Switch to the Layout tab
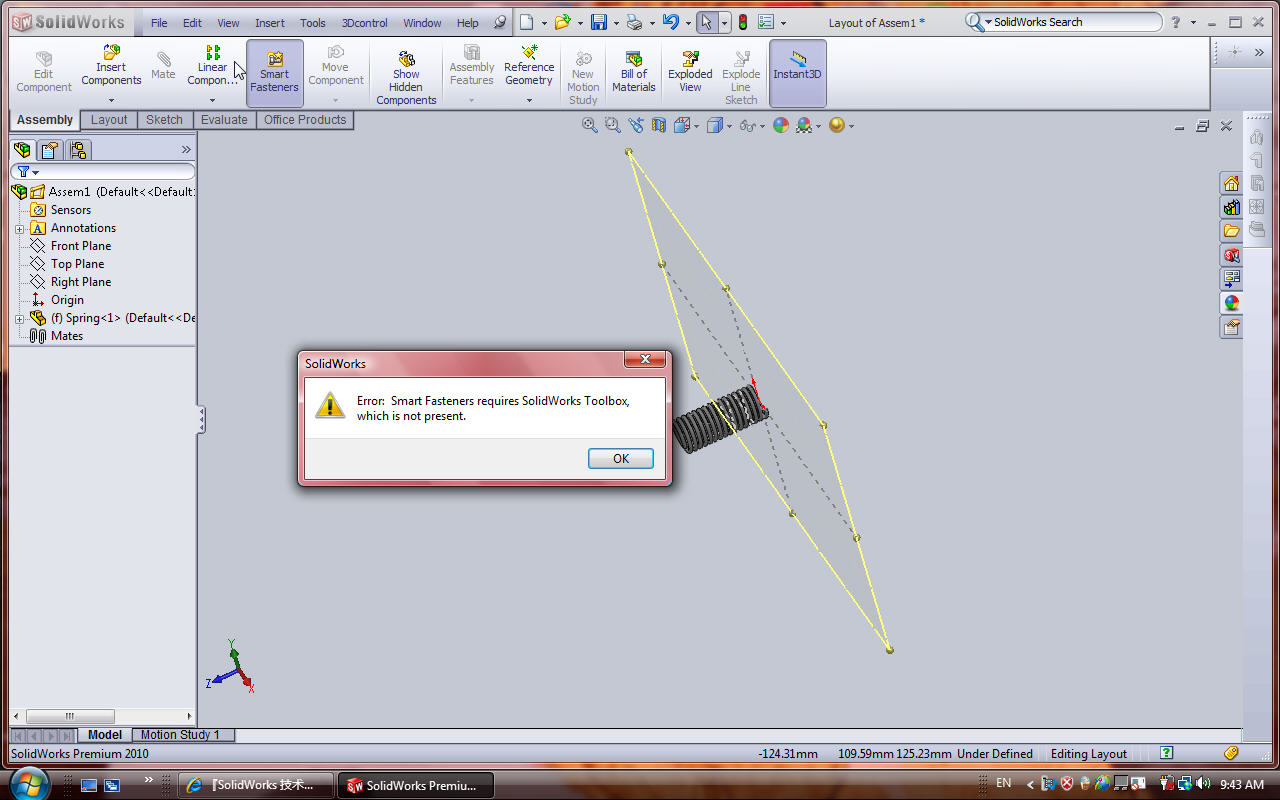This screenshot has width=1280, height=800. pos(109,120)
